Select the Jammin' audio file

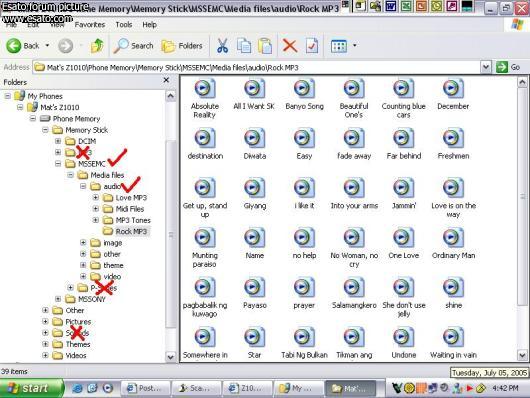(404, 194)
